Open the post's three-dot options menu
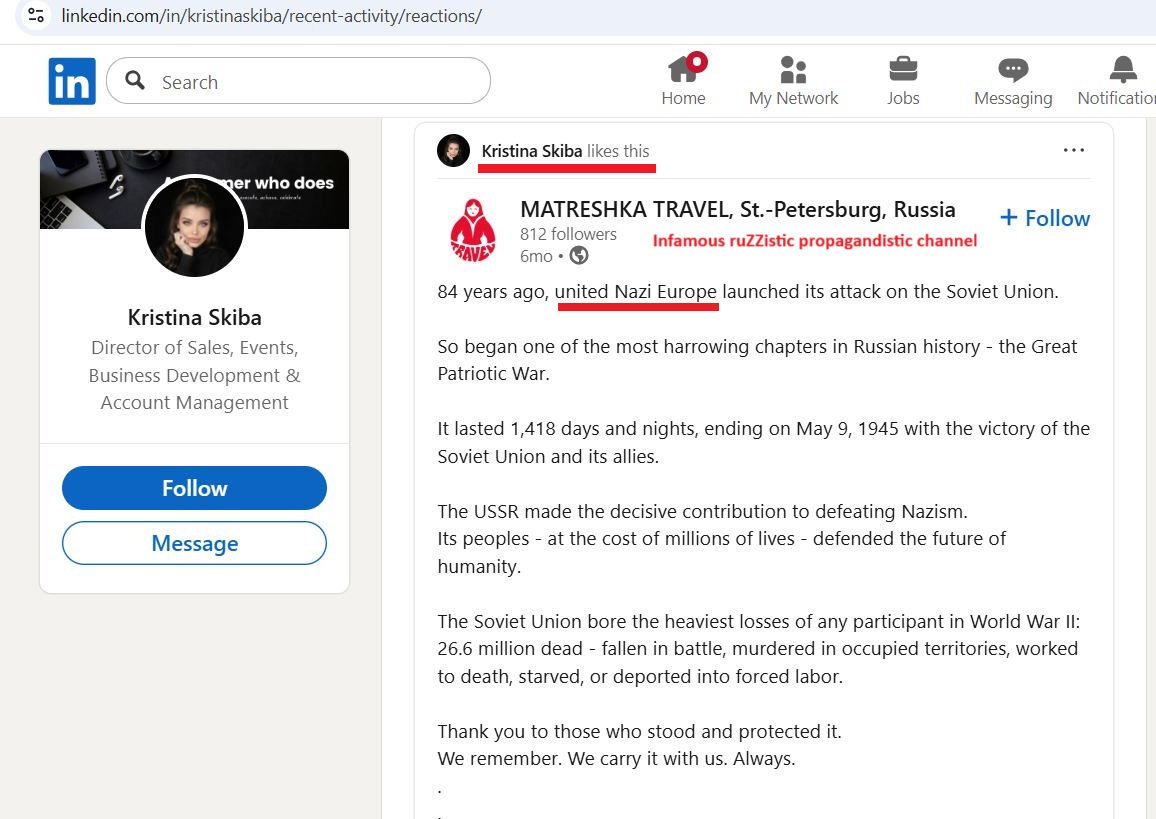1156x819 pixels. click(1074, 150)
